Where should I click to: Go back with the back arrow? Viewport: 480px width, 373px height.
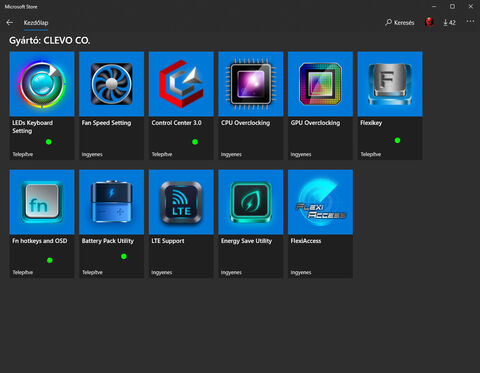coord(10,22)
